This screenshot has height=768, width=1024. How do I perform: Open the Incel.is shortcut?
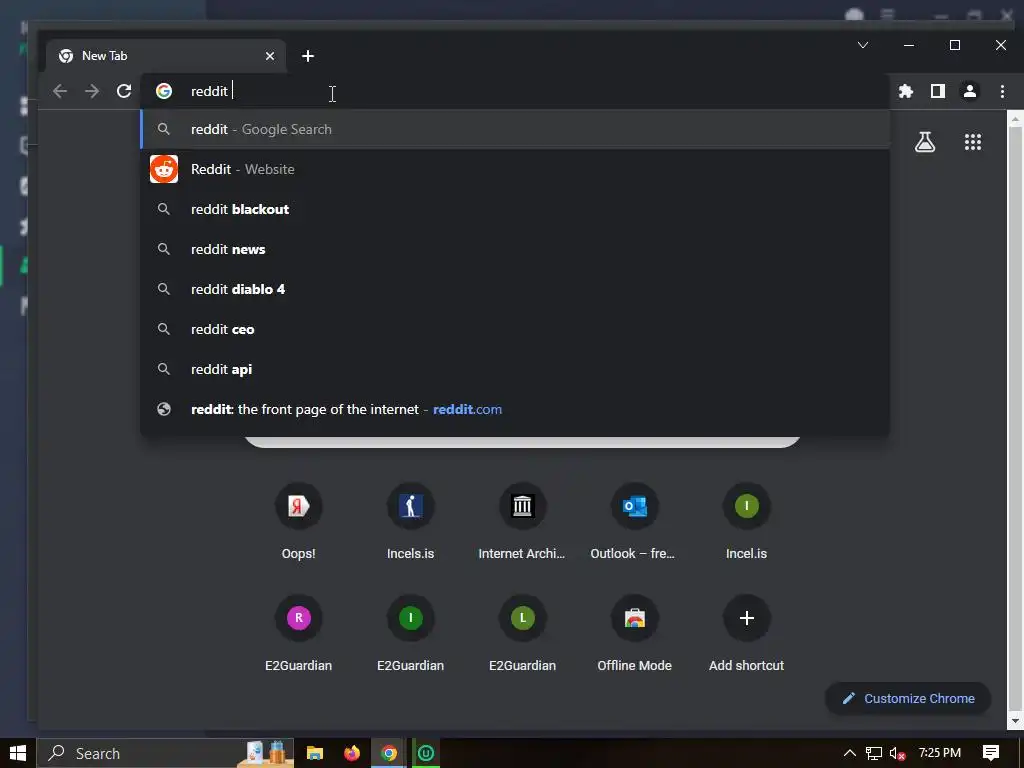click(746, 522)
